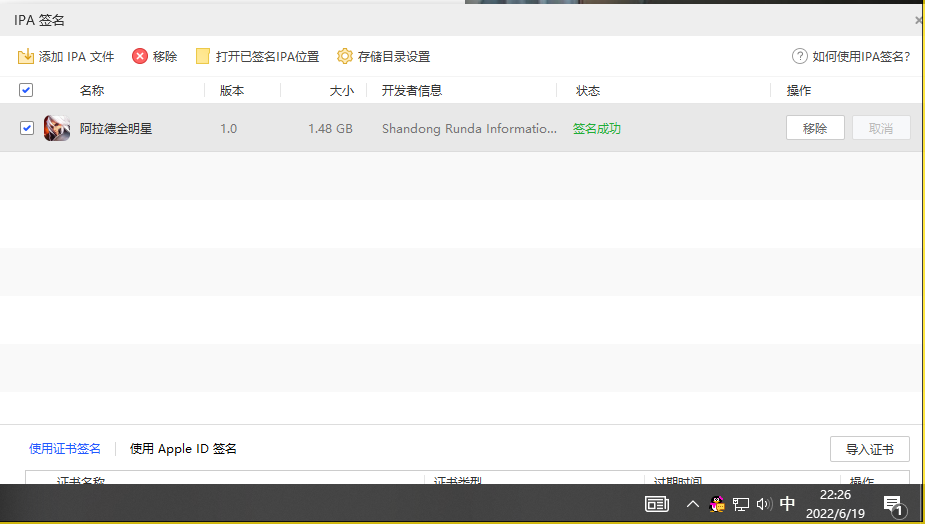The height and width of the screenshot is (524, 925).
Task: Click the 导入证书 button
Action: click(x=869, y=449)
